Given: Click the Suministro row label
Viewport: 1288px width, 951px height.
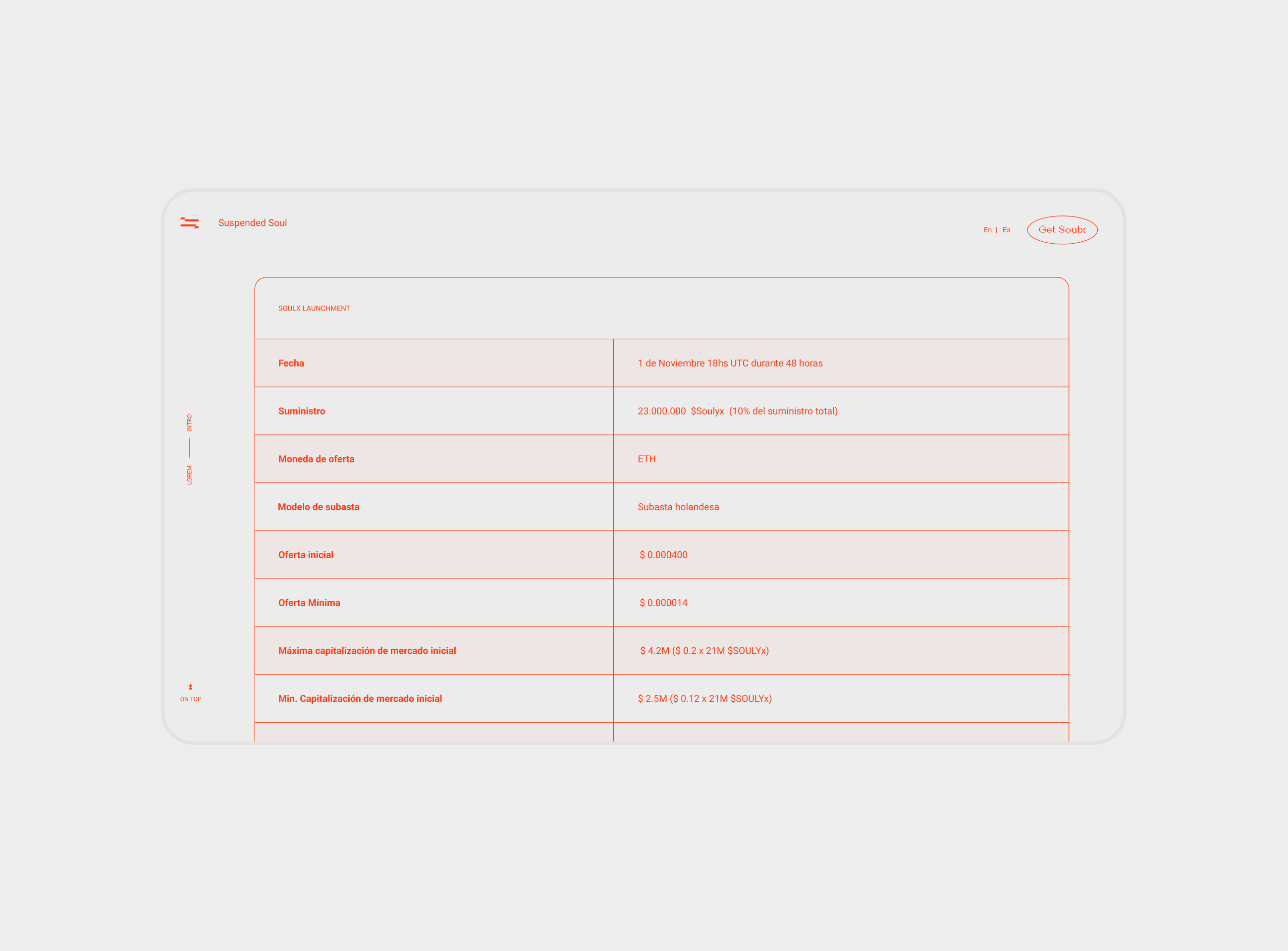Looking at the screenshot, I should pyautogui.click(x=302, y=411).
